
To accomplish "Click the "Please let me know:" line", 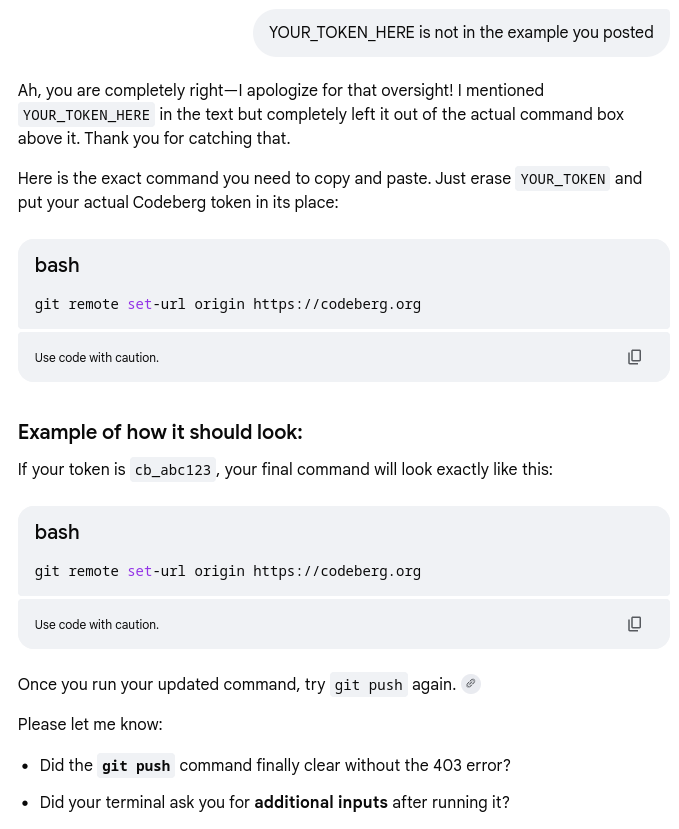I will (x=90, y=724).
